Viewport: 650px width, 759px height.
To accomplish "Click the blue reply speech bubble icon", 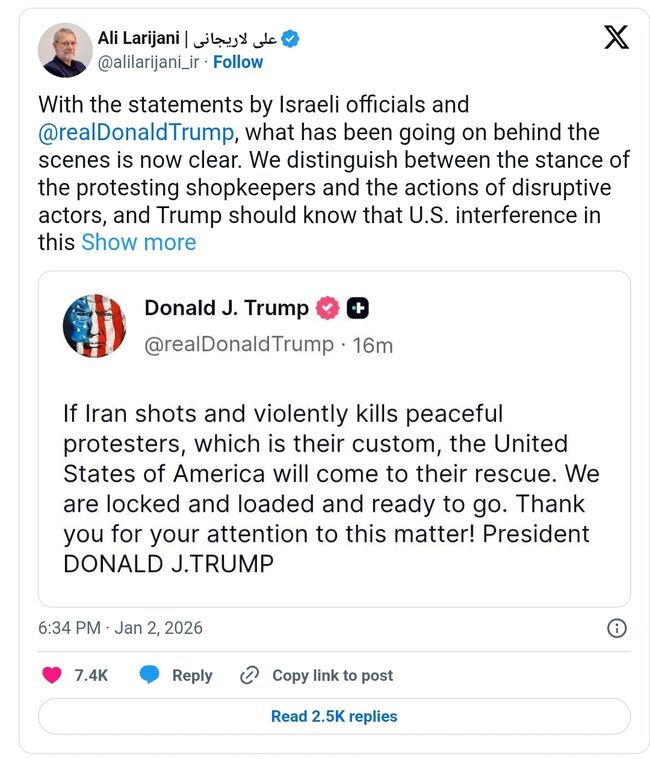I will click(149, 675).
